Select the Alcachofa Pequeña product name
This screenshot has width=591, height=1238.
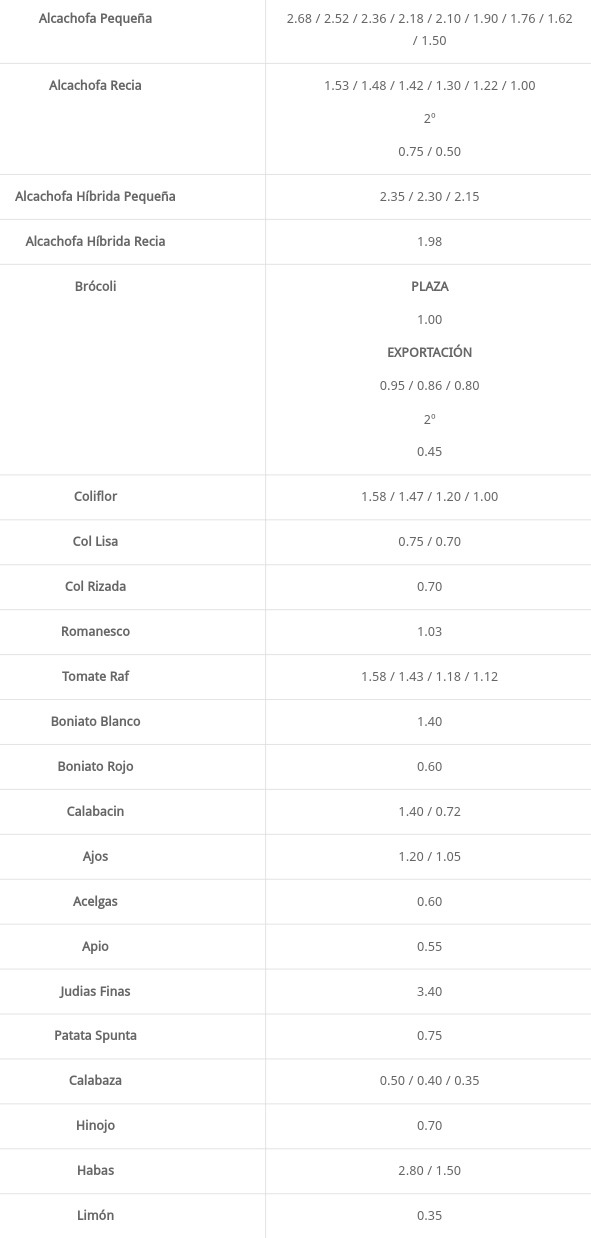pyautogui.click(x=96, y=19)
